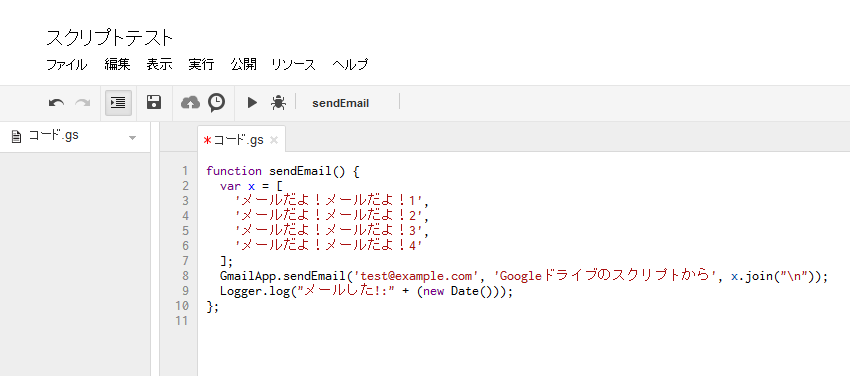
Task: Click the GmailApp.sendEmail call text
Action: pos(283,276)
